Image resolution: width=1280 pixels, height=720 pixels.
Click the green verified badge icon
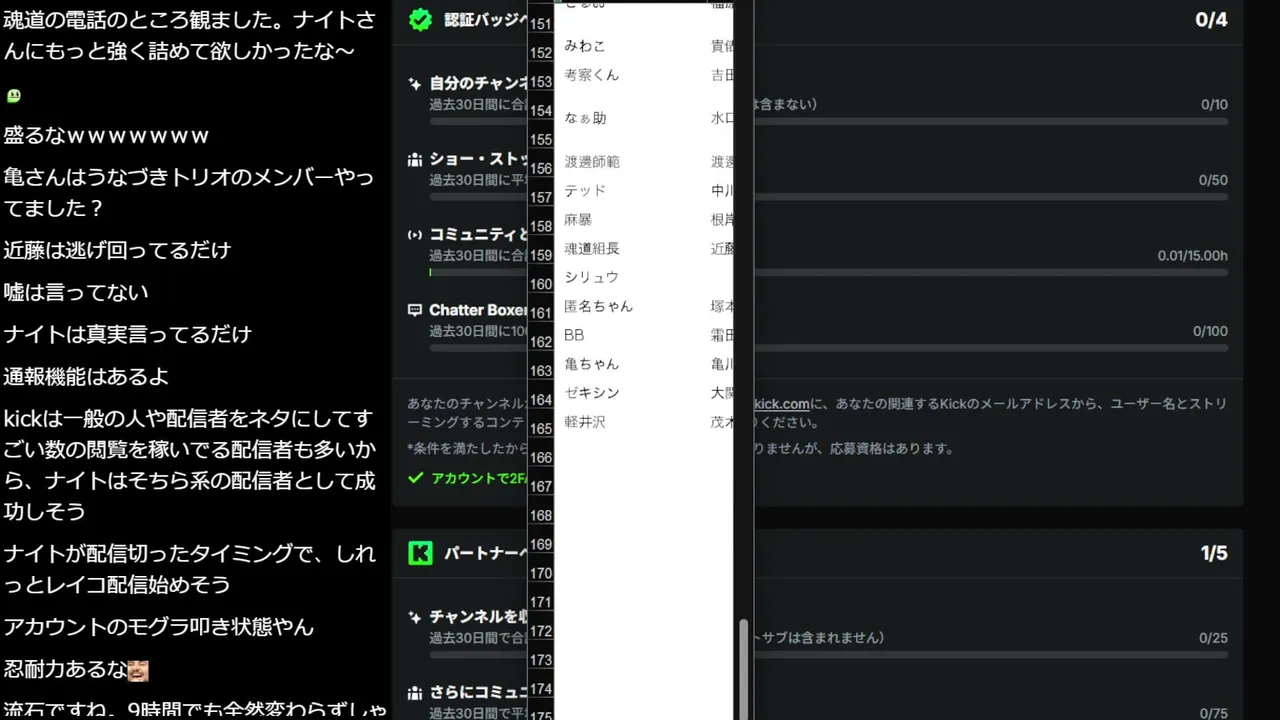421,20
